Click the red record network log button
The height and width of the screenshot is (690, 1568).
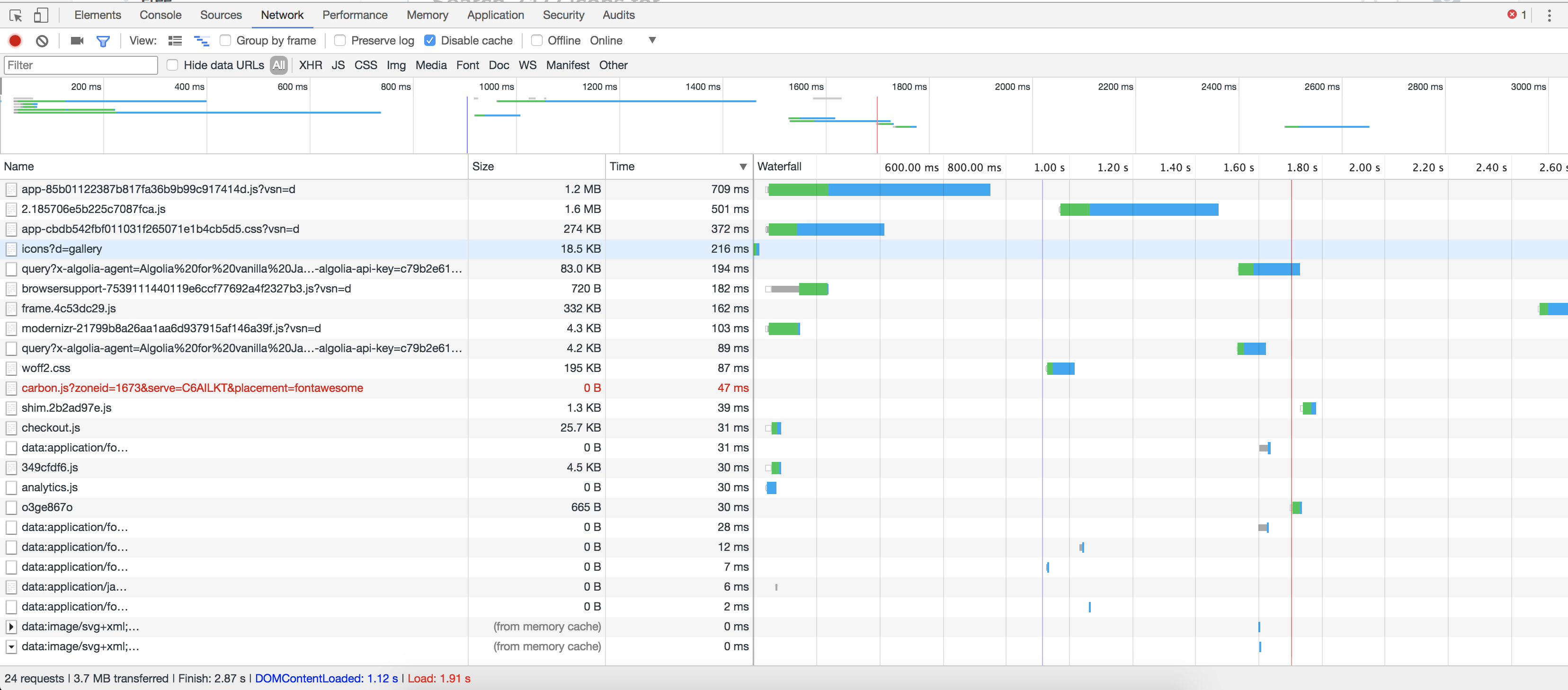[x=15, y=41]
